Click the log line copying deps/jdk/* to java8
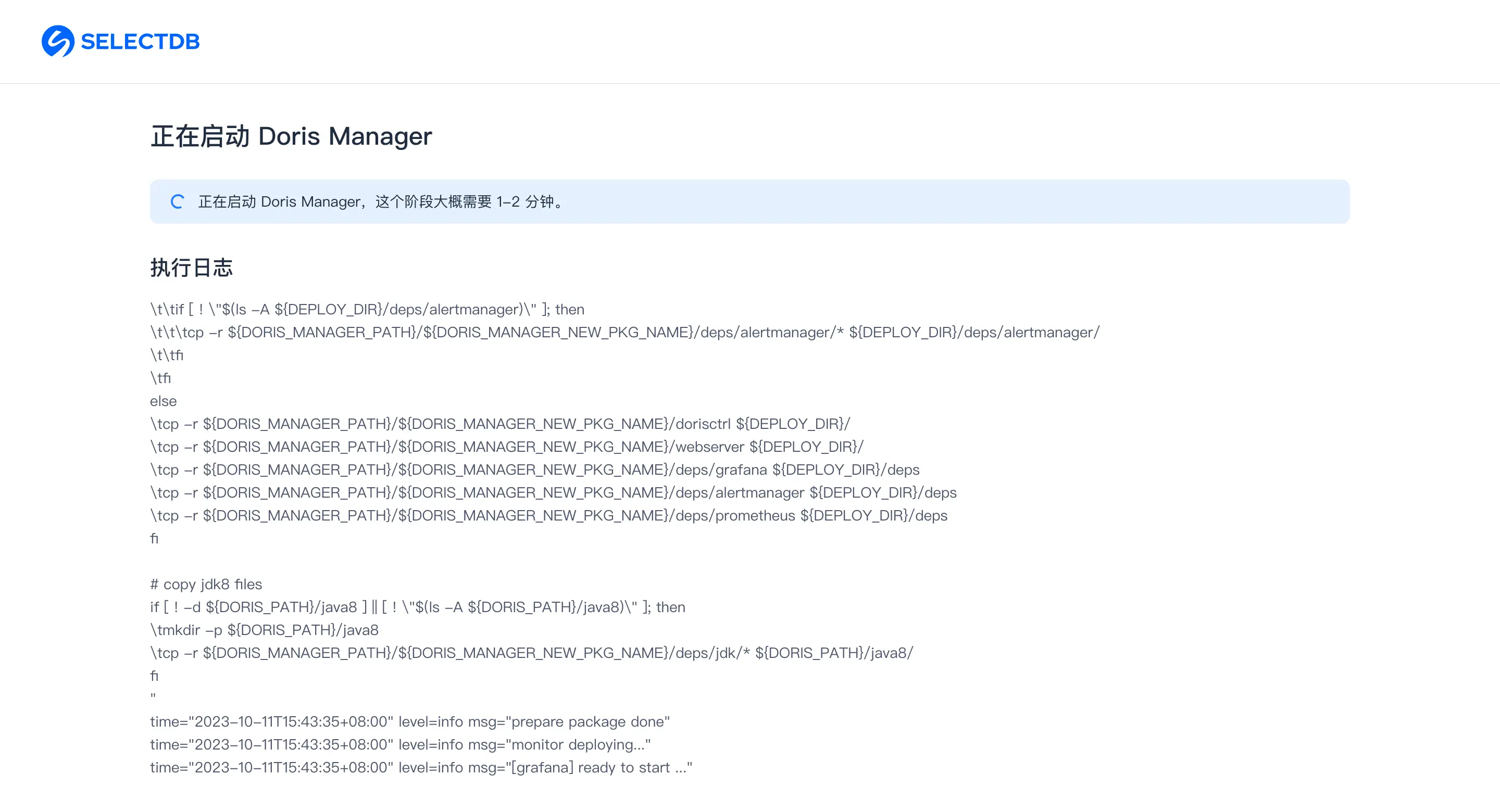This screenshot has height=812, width=1500. 532,653
